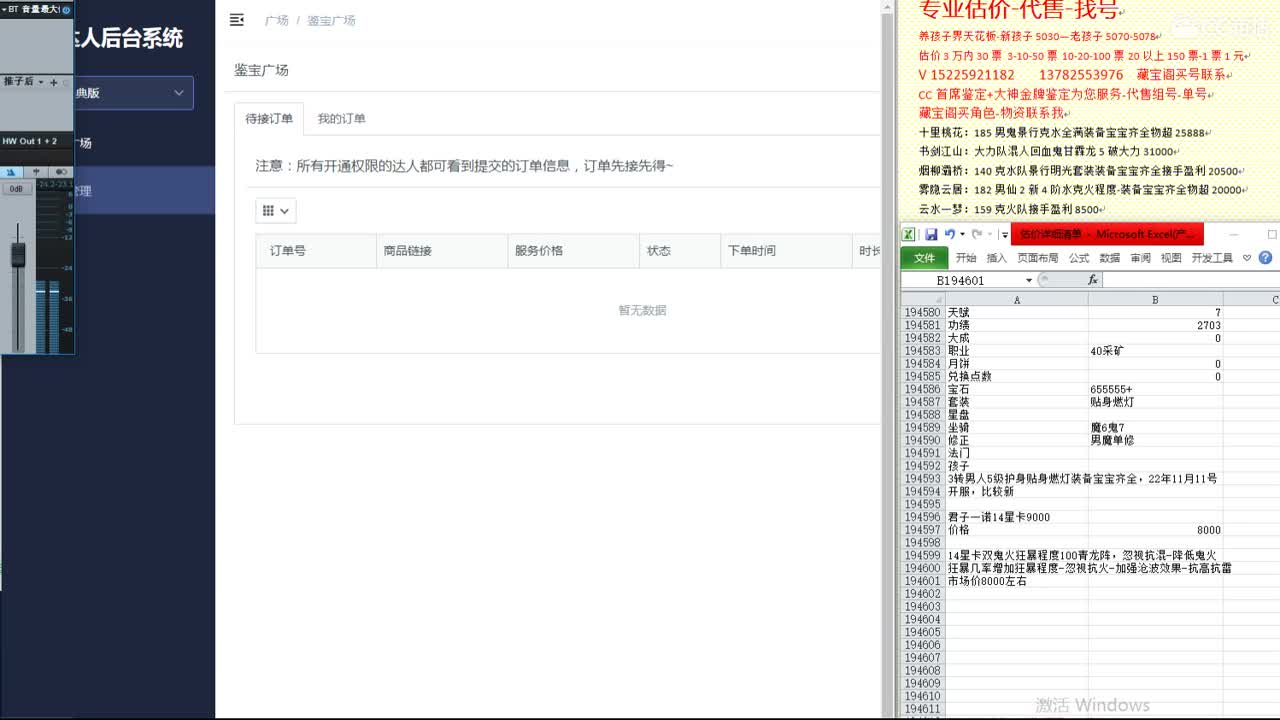The width and height of the screenshot is (1280, 720).
Task: Open the Excel 公式 ribbon tab
Action: 1079,258
